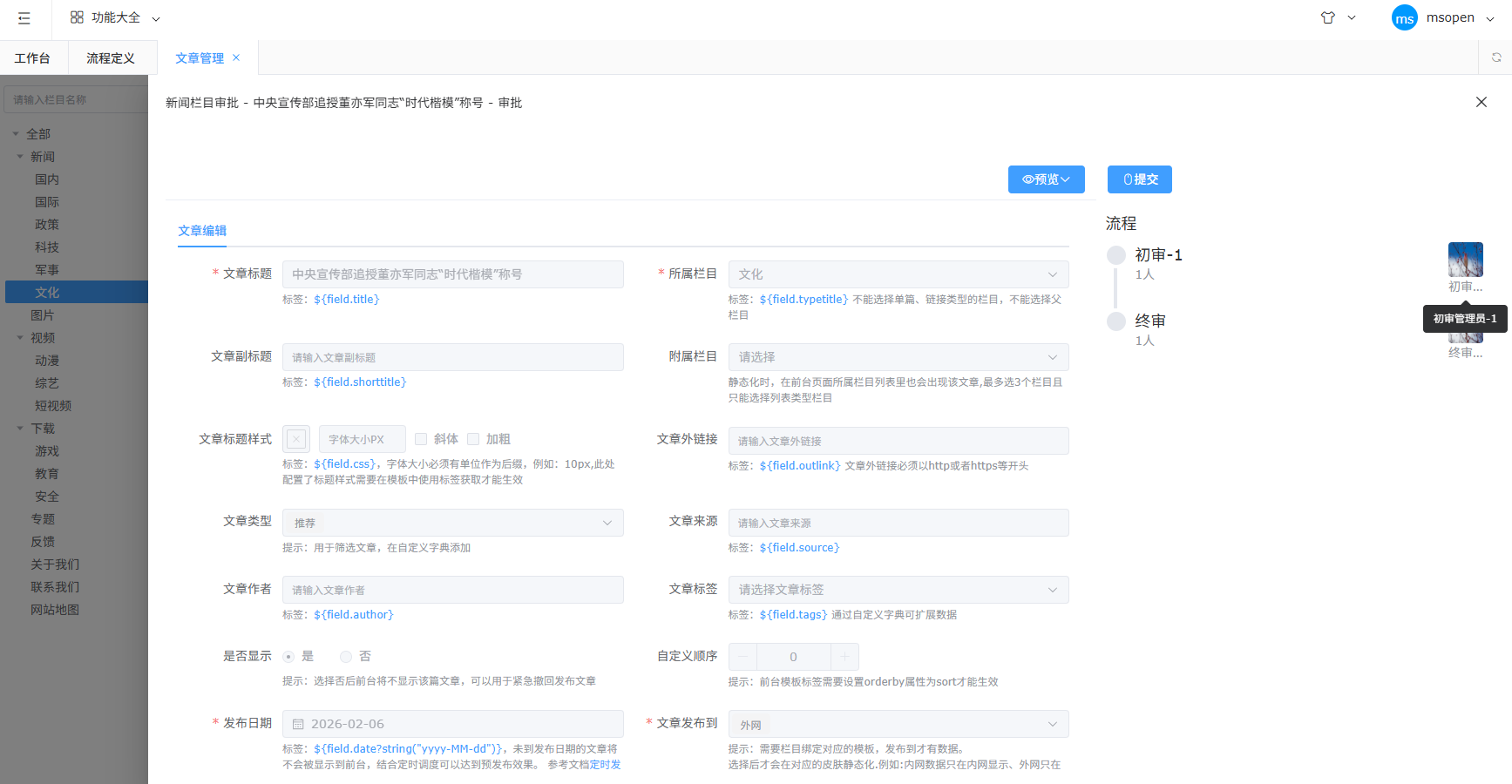Open the 所属栏目 dropdown

click(898, 274)
